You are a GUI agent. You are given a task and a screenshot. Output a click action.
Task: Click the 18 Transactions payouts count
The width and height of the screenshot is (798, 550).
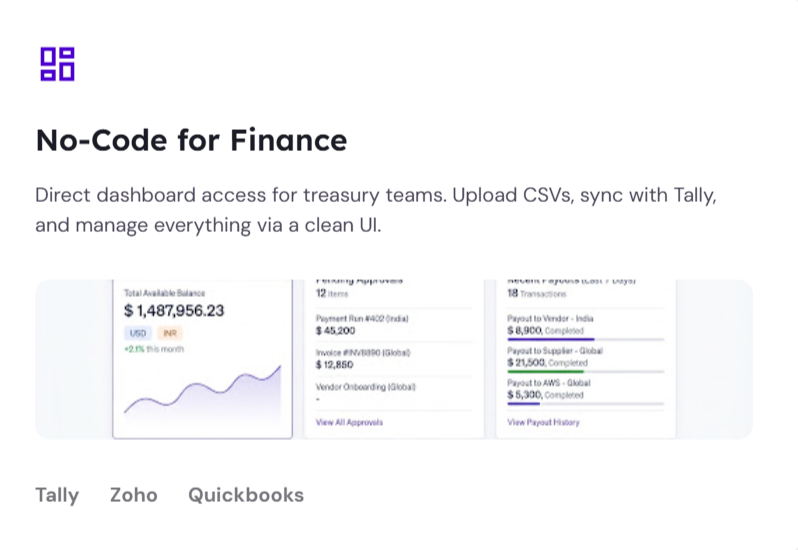pyautogui.click(x=536, y=294)
